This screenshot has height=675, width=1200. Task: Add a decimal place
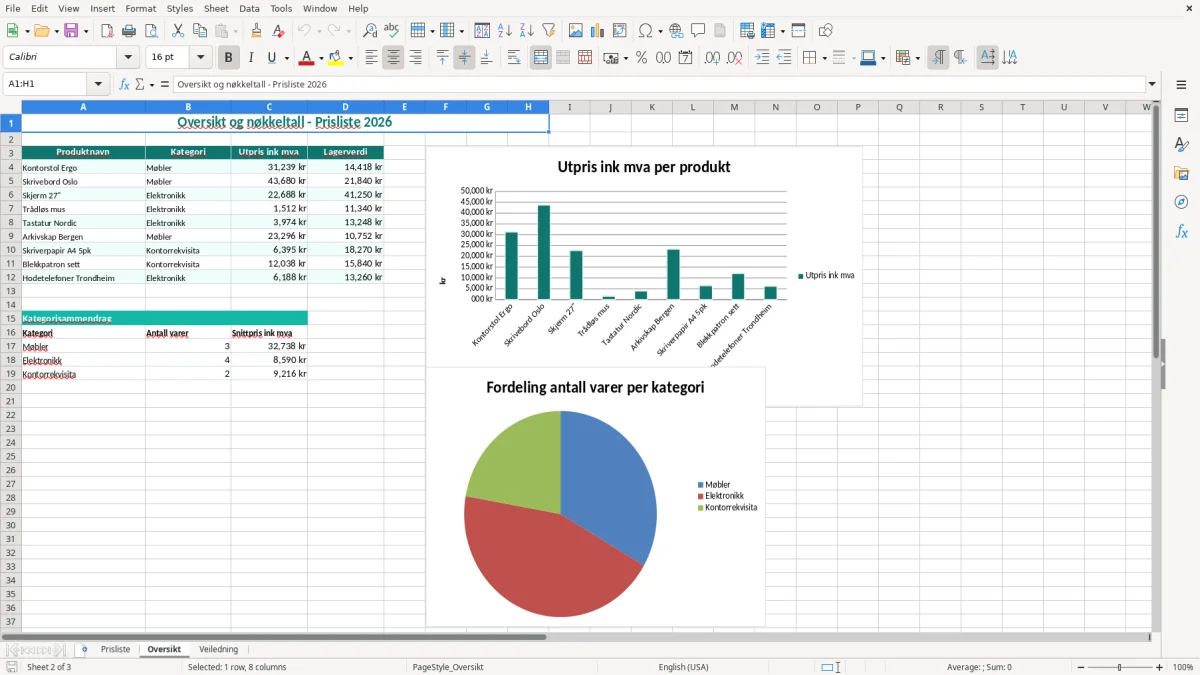point(712,58)
